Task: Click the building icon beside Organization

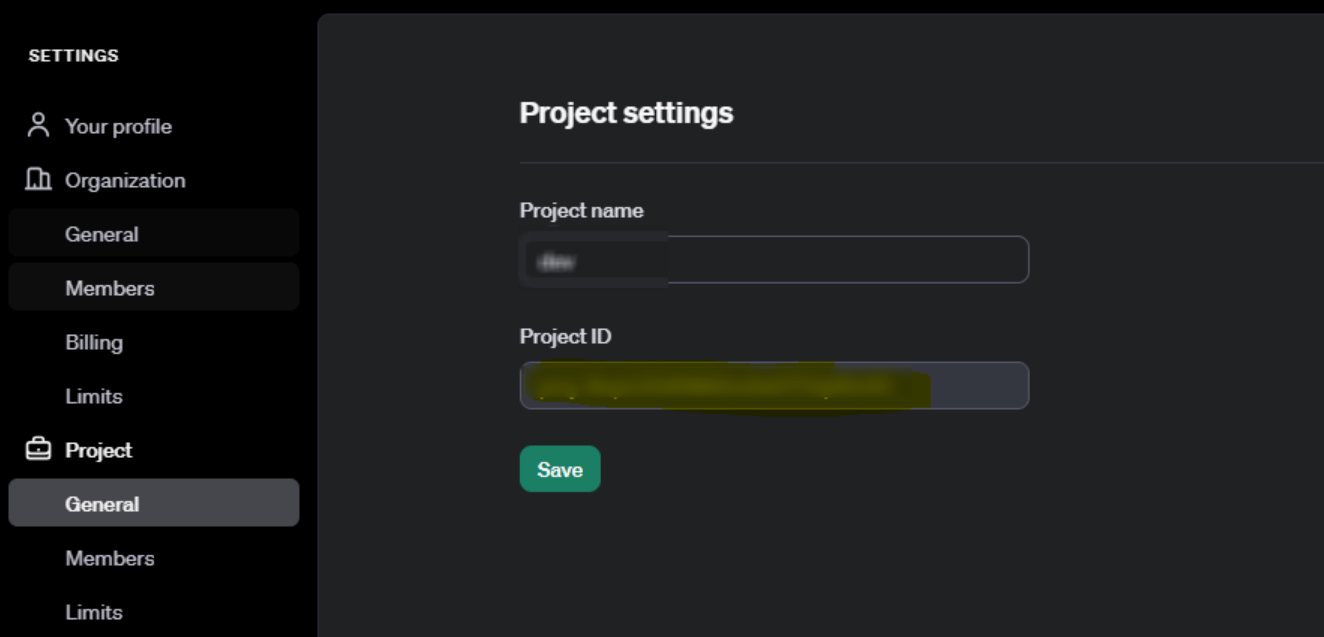Action: (38, 180)
